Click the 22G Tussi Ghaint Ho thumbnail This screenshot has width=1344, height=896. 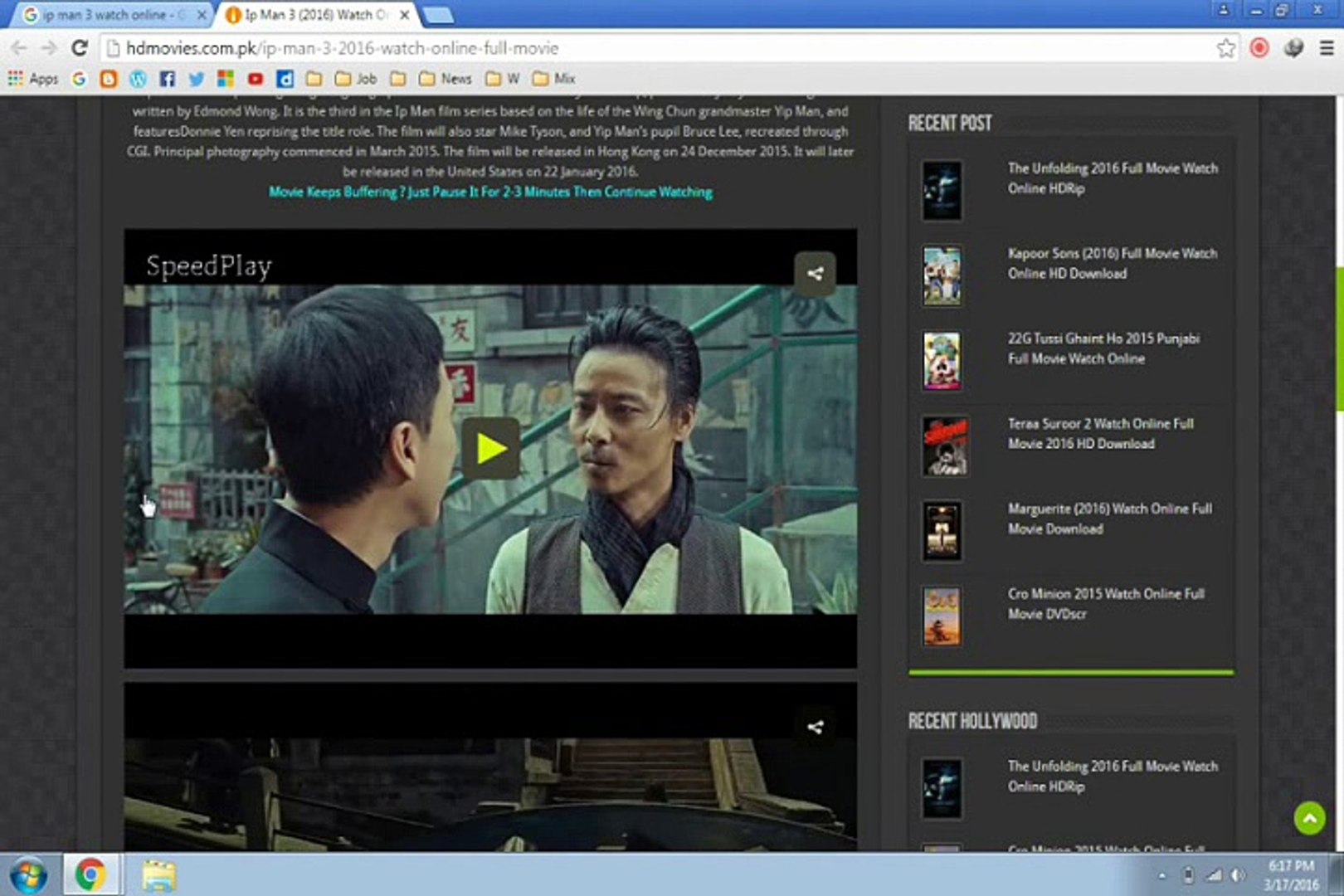[942, 361]
